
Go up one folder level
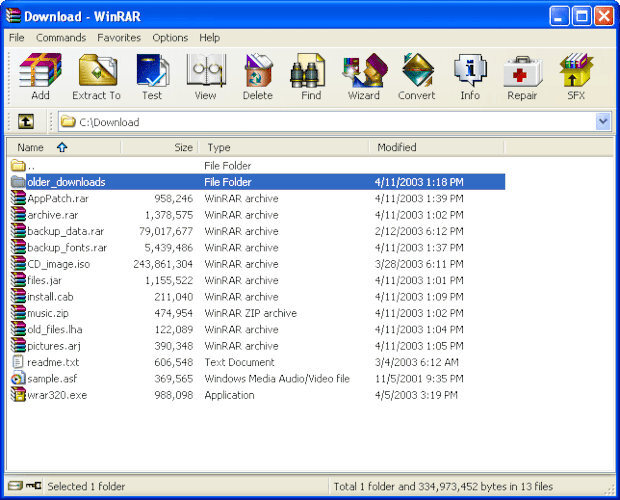coord(26,121)
